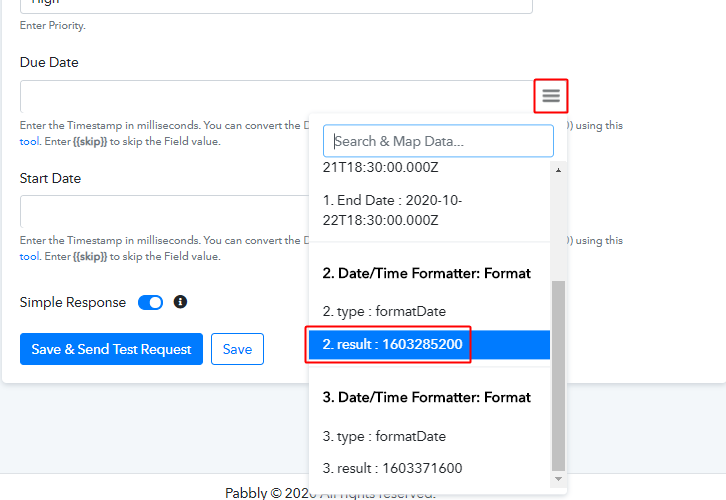Image resolution: width=726 pixels, height=500 pixels.
Task: Click the dropdown list scrollbar thumb
Action: click(x=558, y=375)
